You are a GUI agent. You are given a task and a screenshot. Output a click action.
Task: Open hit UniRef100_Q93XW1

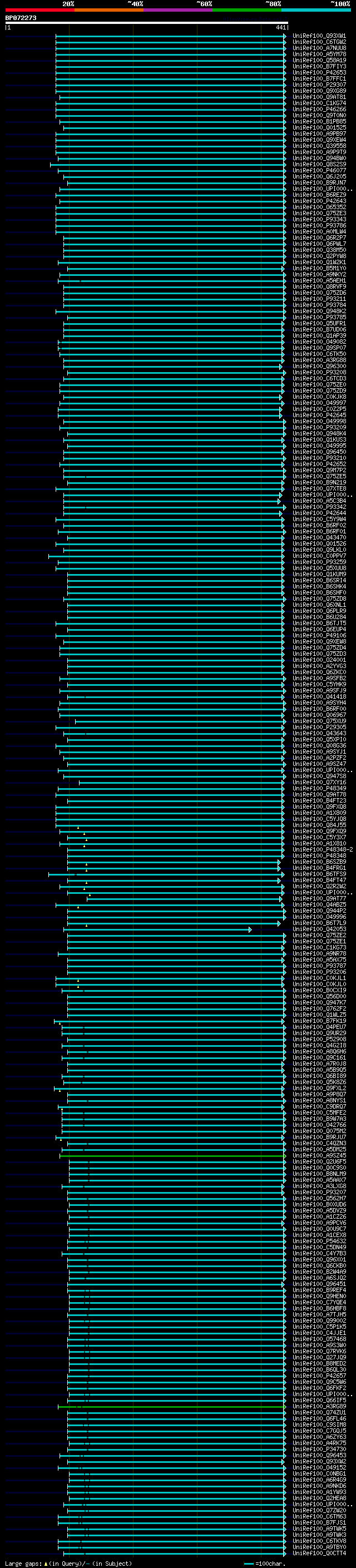pyautogui.click(x=319, y=36)
